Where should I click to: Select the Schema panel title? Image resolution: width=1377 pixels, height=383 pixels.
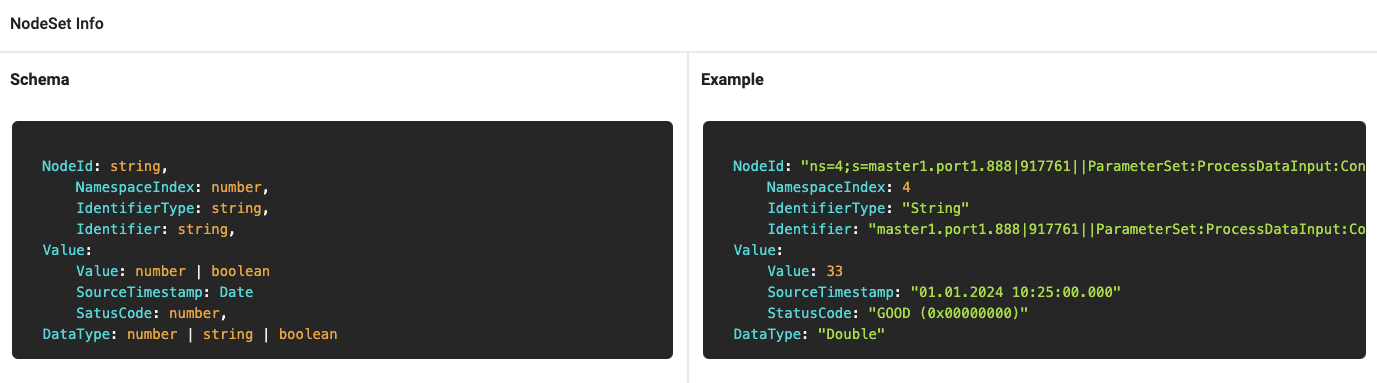[x=39, y=79]
